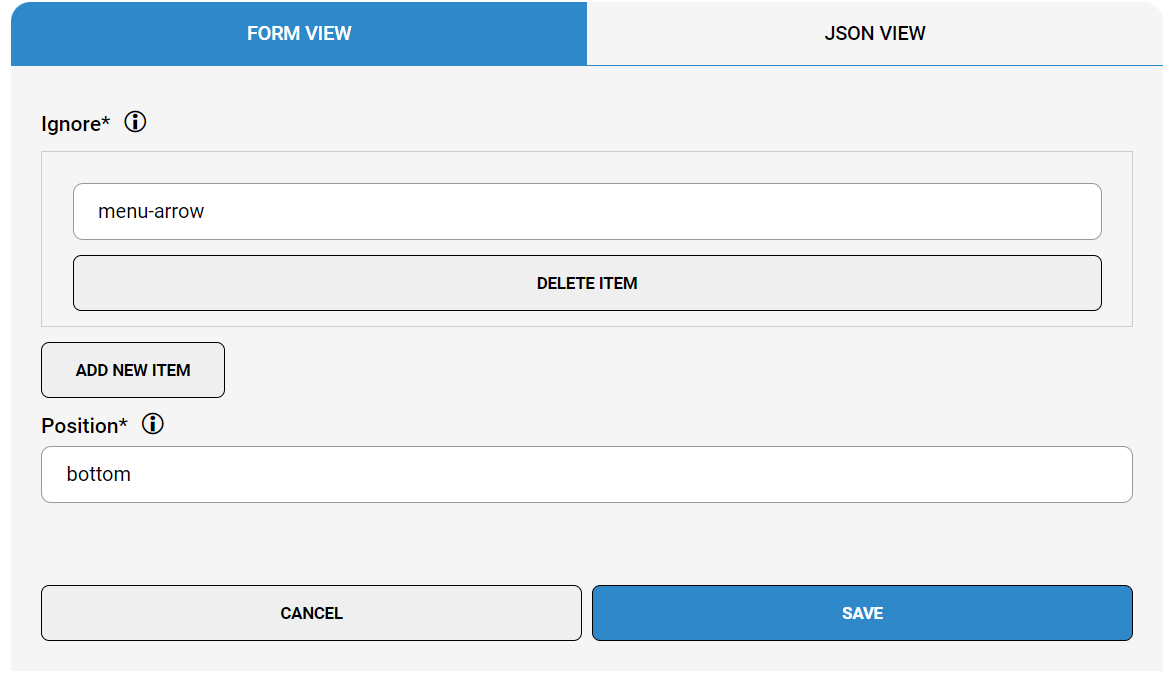The width and height of the screenshot is (1176, 687).
Task: Click the CANCEL button
Action: click(x=311, y=613)
